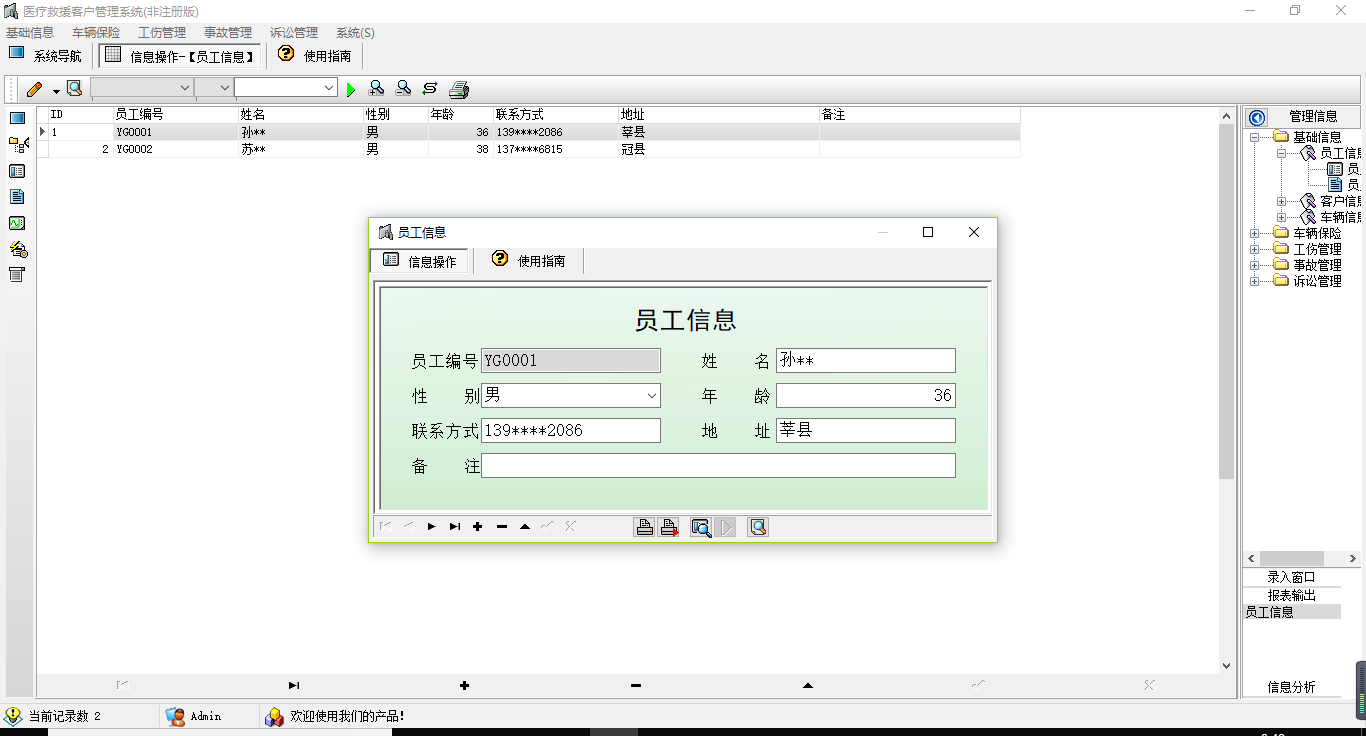The width and height of the screenshot is (1366, 736).
Task: Click the form card icon in left sidebar
Action: click(17, 171)
